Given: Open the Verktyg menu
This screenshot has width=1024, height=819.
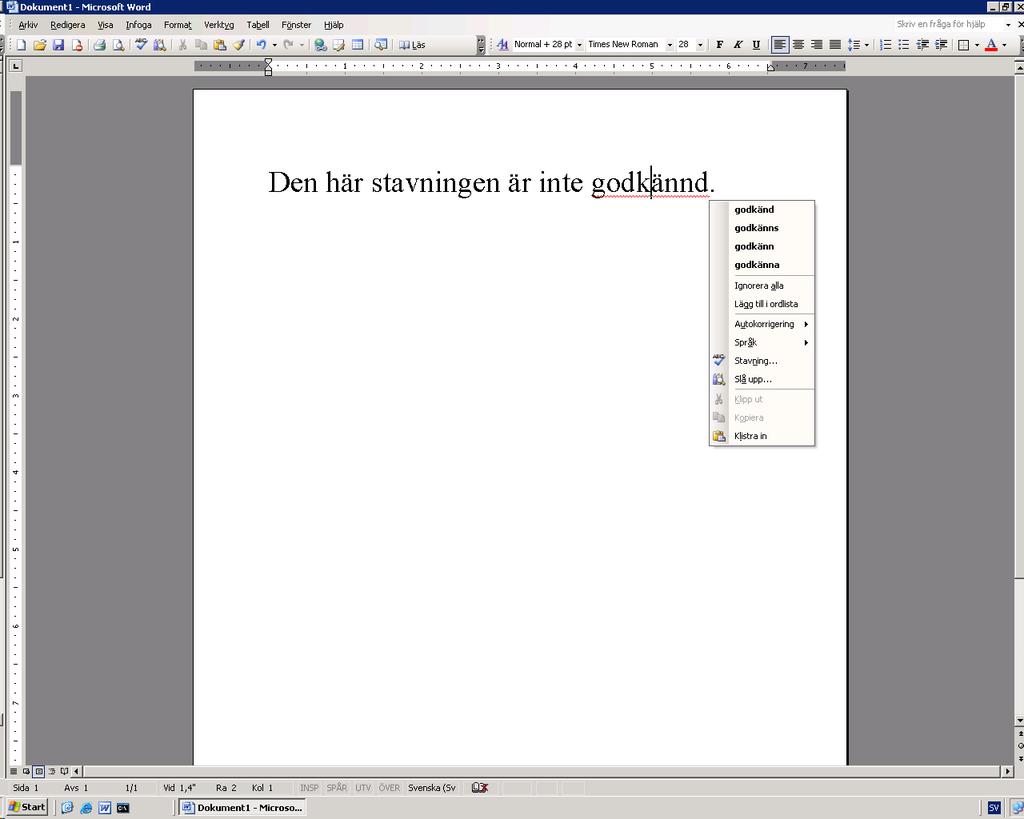Looking at the screenshot, I should [x=219, y=25].
